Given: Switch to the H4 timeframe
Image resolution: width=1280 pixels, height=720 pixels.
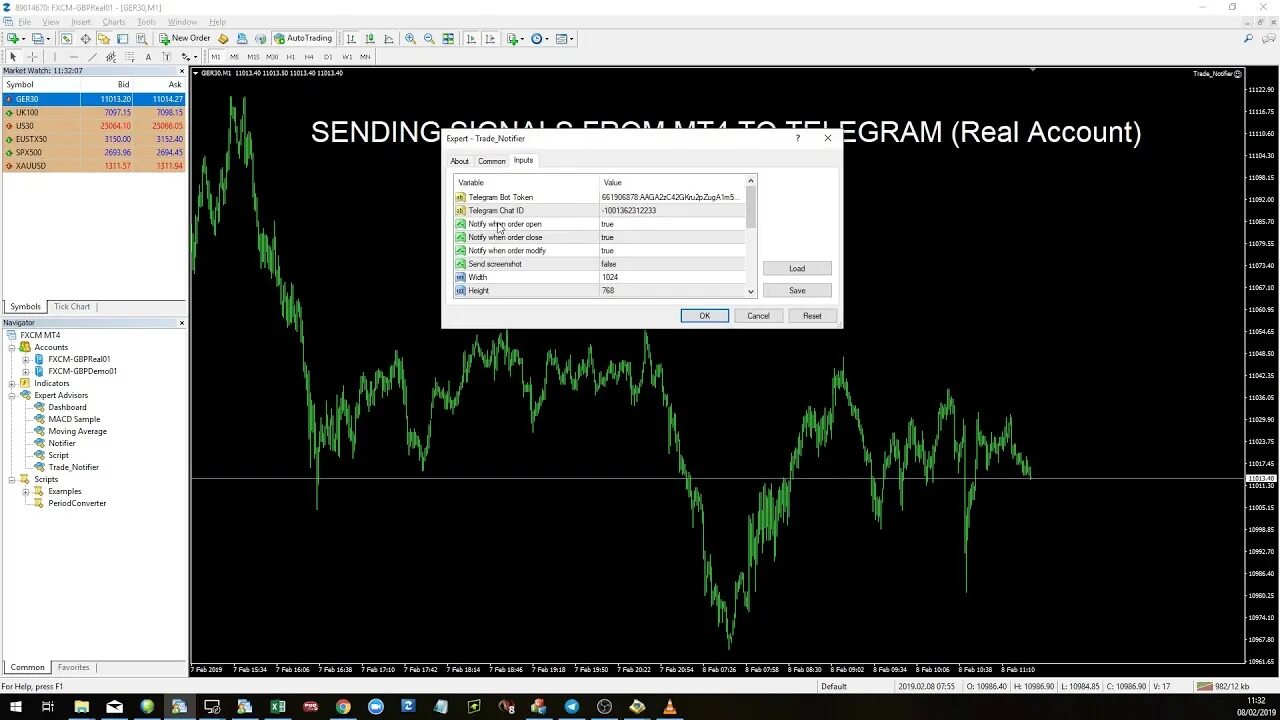Looking at the screenshot, I should (309, 56).
